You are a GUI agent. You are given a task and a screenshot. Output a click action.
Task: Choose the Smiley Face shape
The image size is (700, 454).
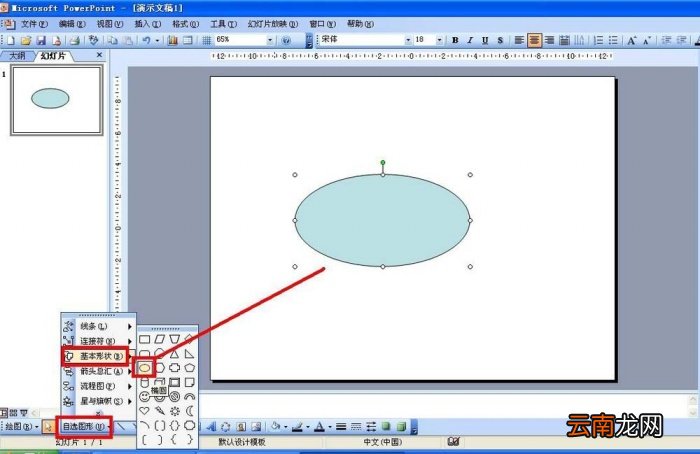144,396
